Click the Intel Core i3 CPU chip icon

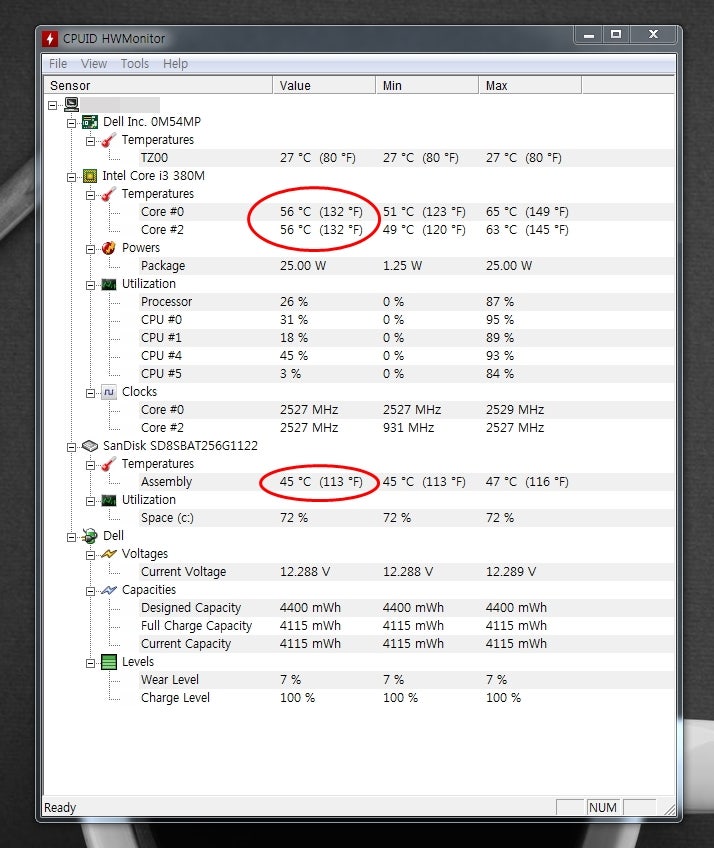[90, 176]
